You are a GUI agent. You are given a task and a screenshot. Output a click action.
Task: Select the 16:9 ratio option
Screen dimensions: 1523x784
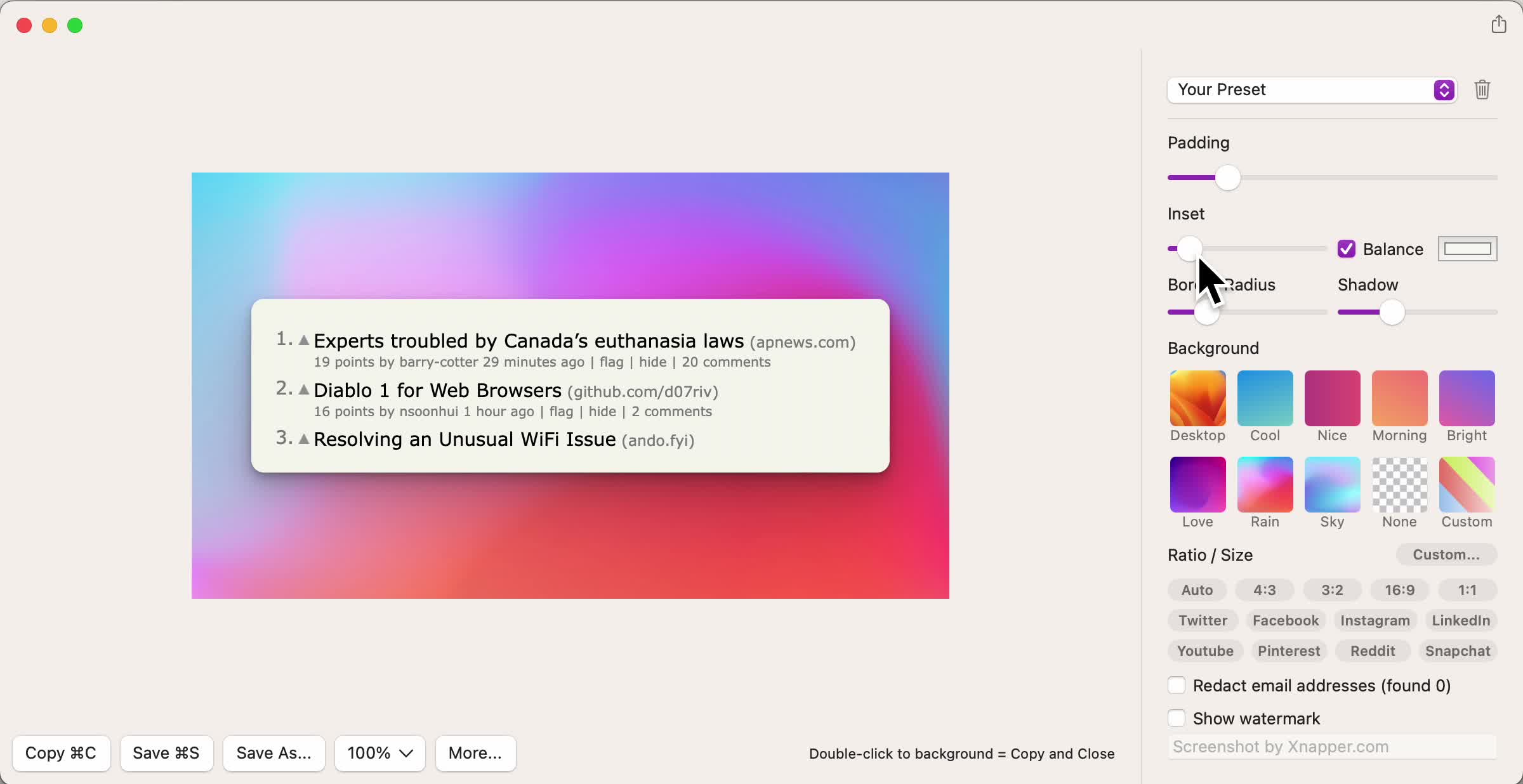pyautogui.click(x=1399, y=590)
